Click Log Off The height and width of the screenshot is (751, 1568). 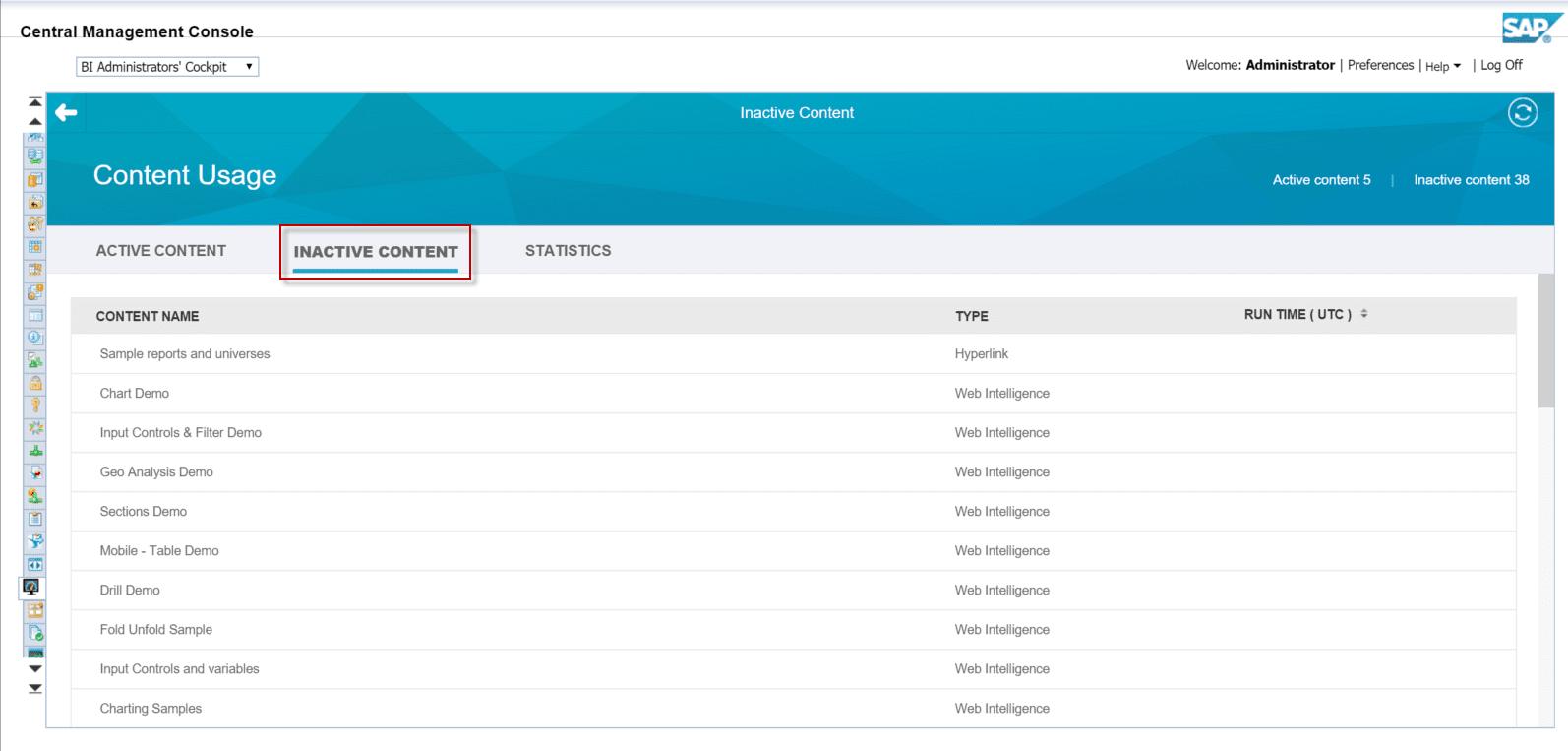1501,65
